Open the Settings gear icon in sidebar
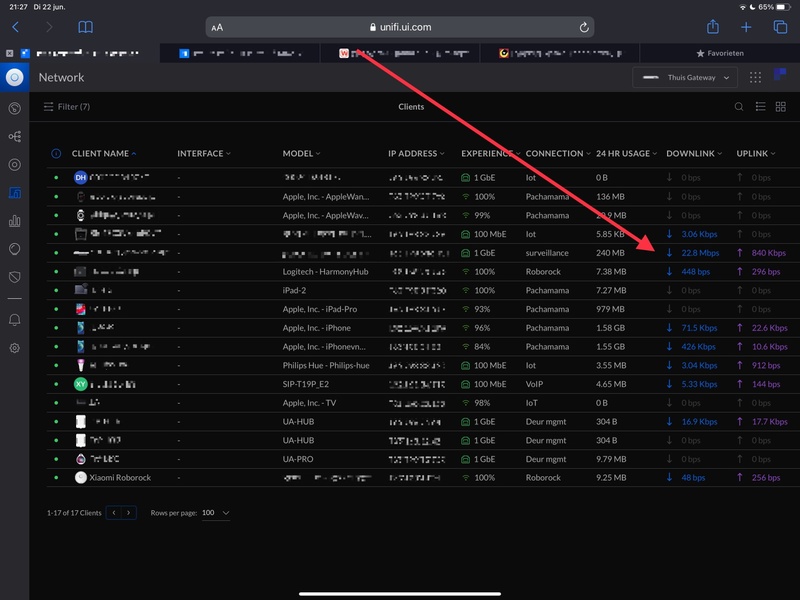 point(15,348)
